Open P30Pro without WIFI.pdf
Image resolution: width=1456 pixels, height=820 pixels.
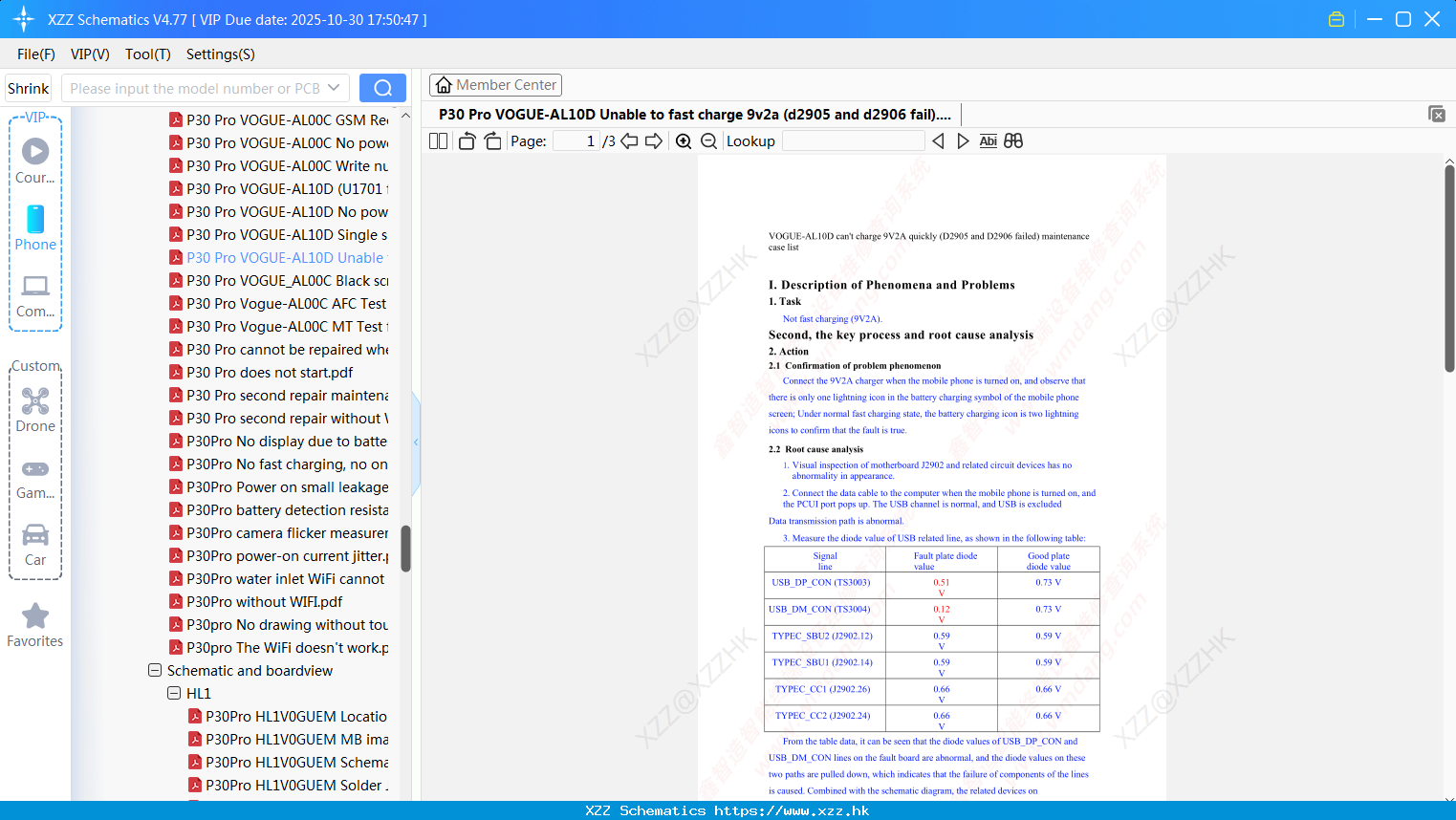[x=256, y=601]
